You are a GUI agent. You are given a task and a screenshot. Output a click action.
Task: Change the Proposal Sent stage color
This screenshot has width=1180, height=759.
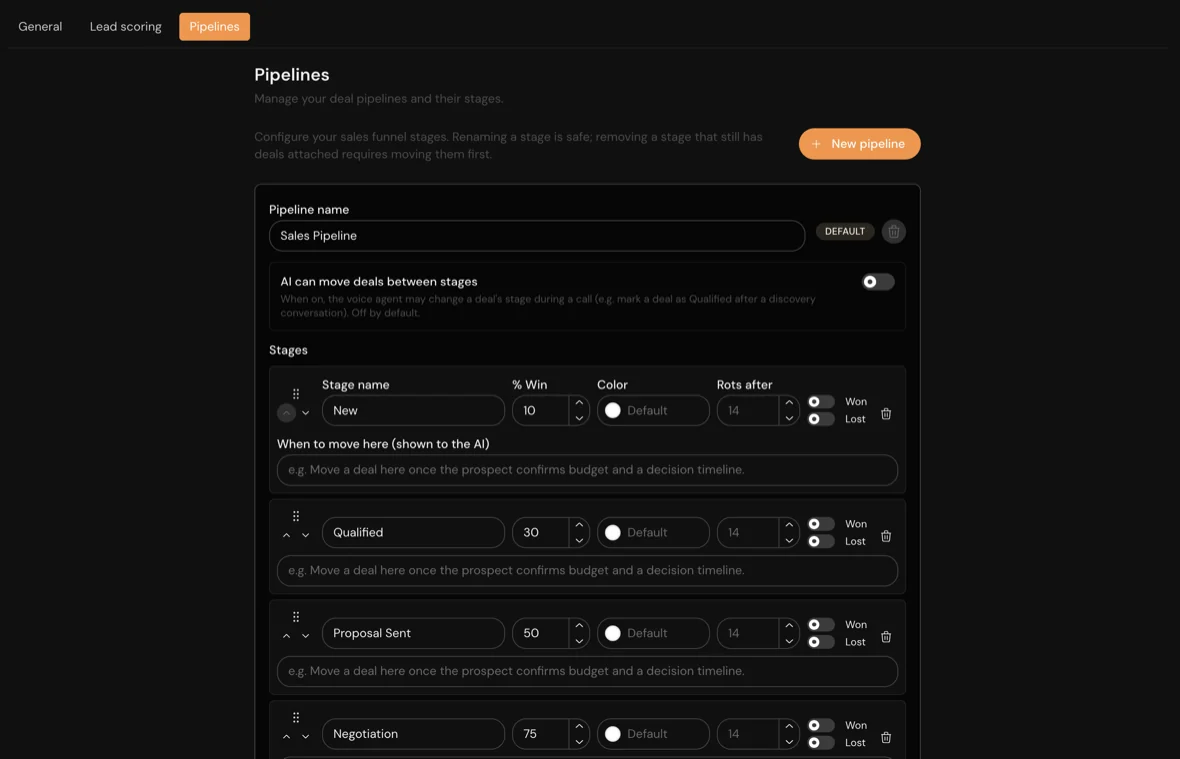(x=653, y=633)
